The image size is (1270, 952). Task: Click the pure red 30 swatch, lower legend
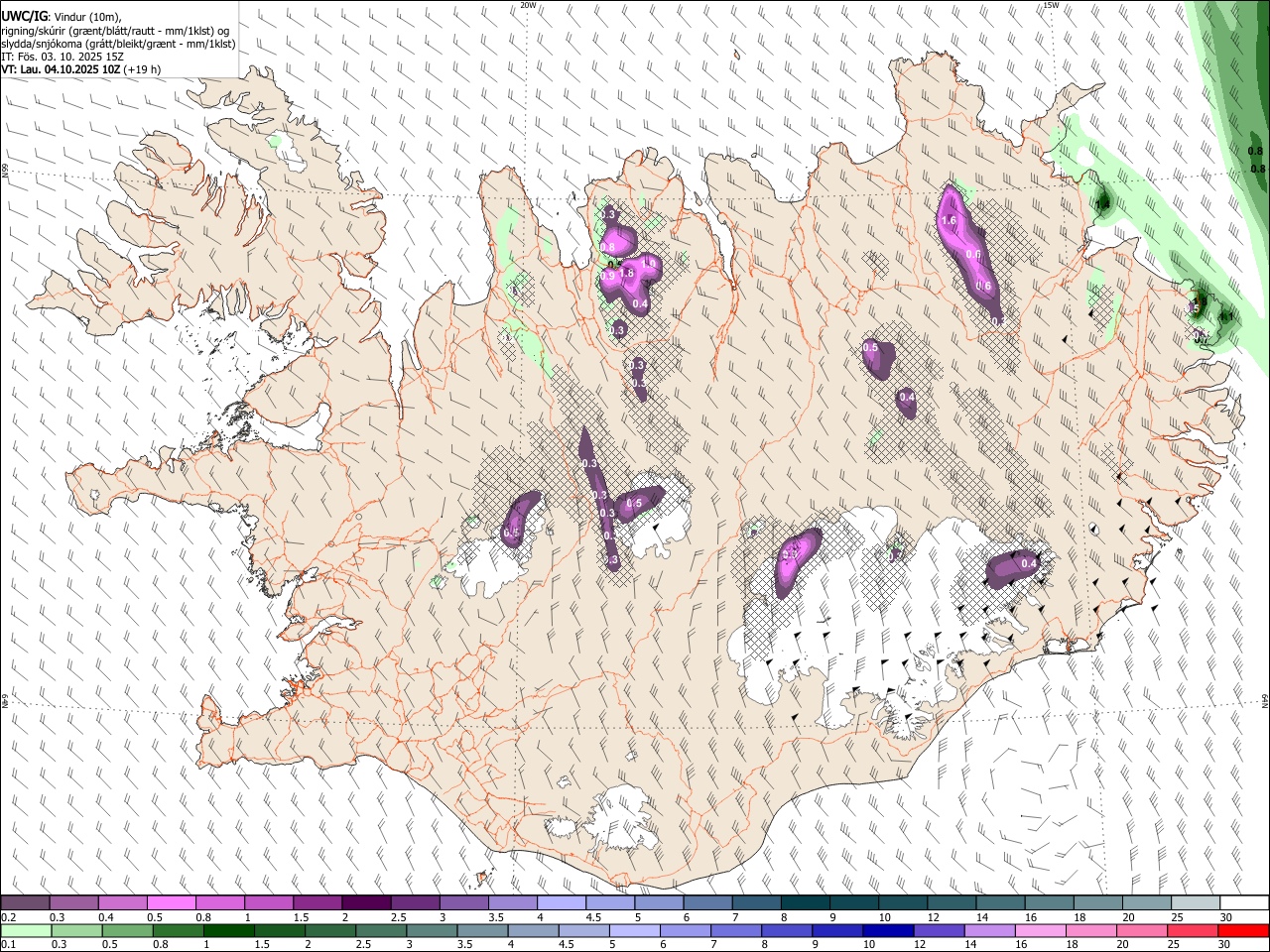[1243, 930]
